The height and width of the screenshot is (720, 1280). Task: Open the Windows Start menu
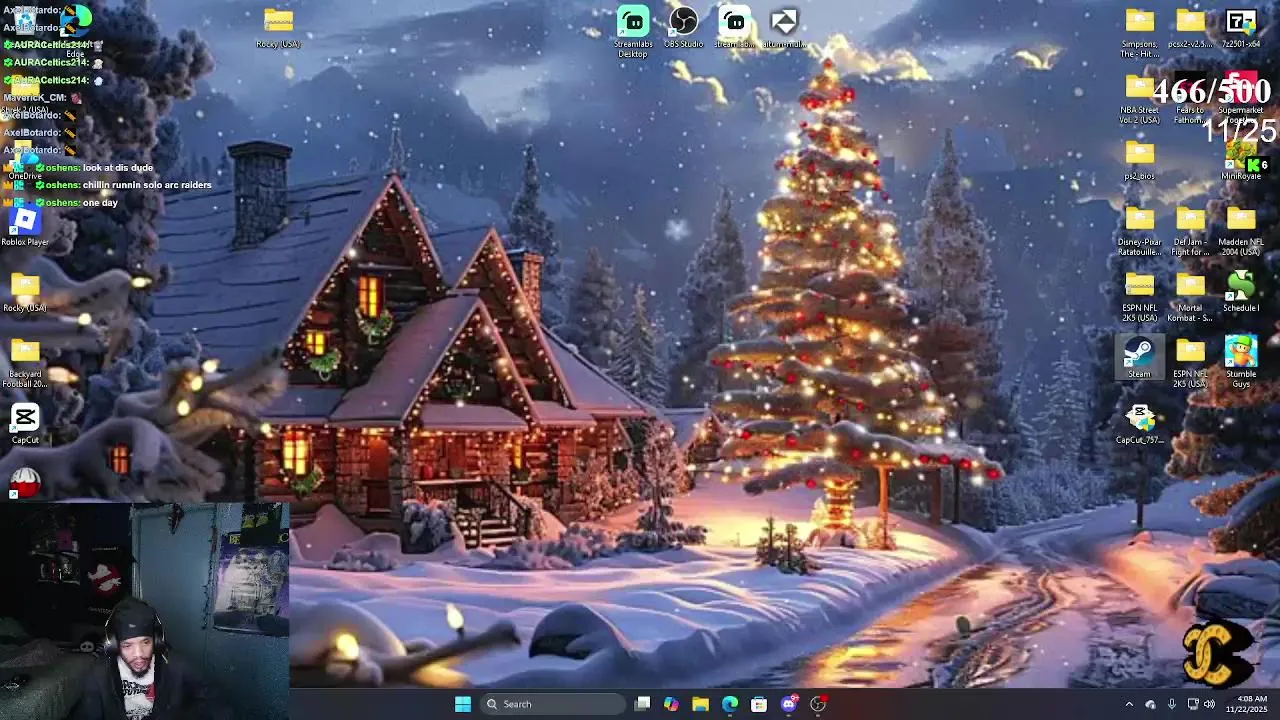pos(463,704)
